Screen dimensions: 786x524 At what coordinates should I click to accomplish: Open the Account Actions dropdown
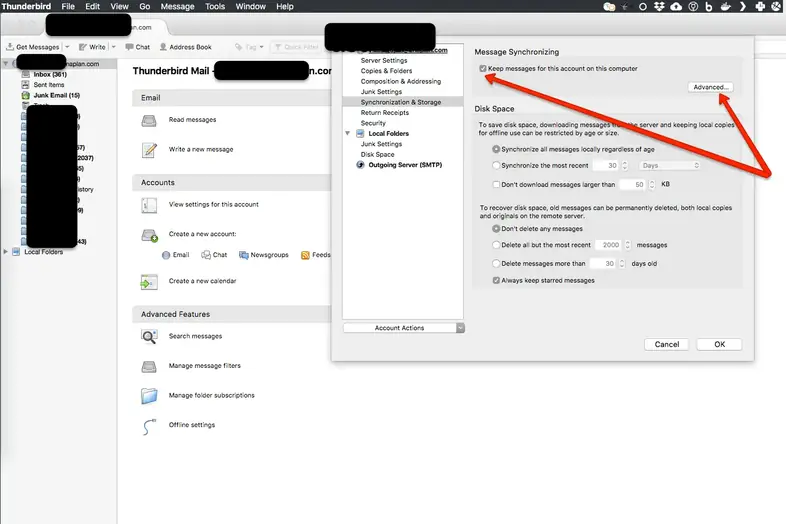(404, 328)
